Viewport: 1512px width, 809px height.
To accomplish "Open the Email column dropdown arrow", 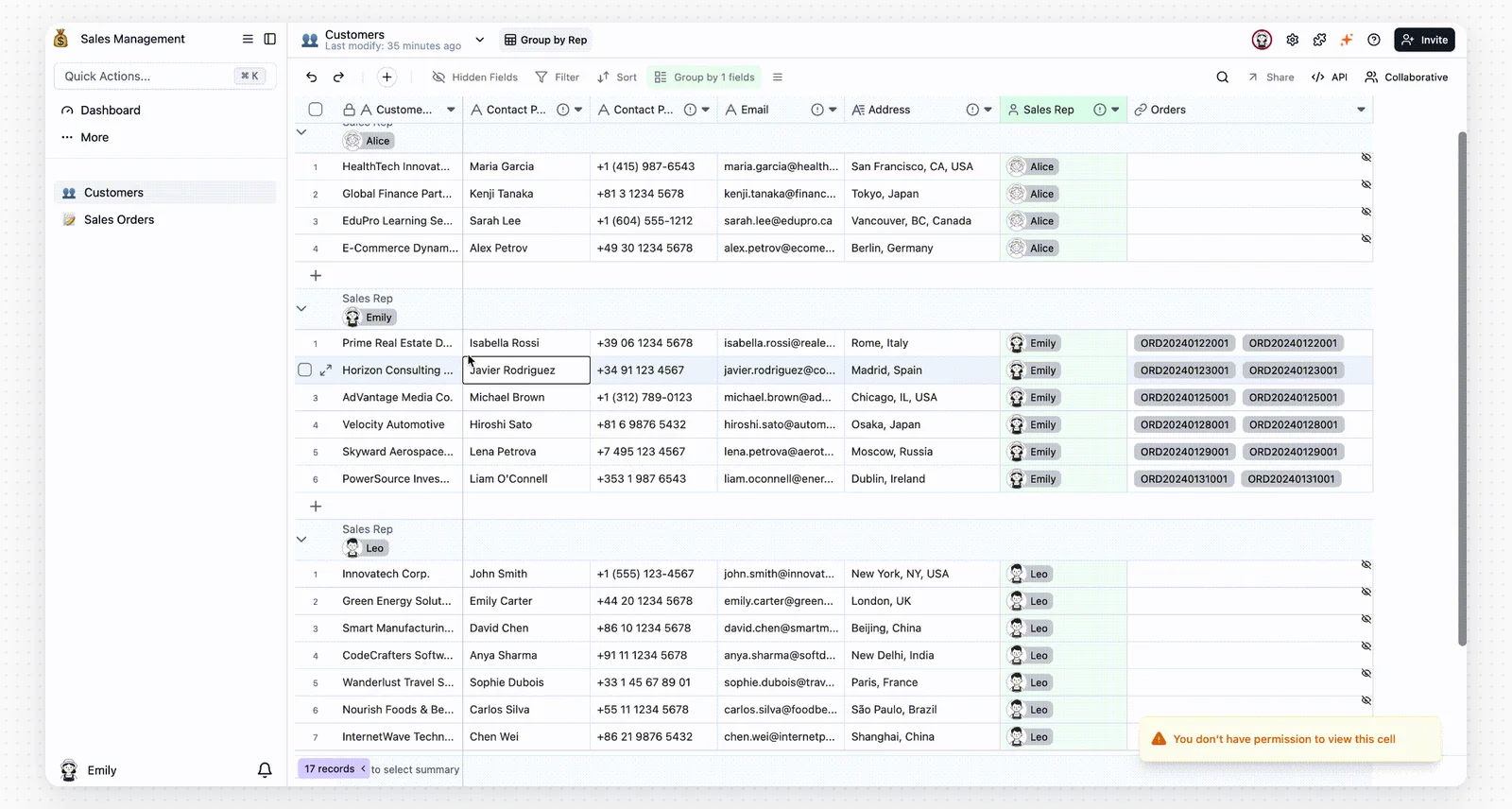I will pyautogui.click(x=833, y=110).
